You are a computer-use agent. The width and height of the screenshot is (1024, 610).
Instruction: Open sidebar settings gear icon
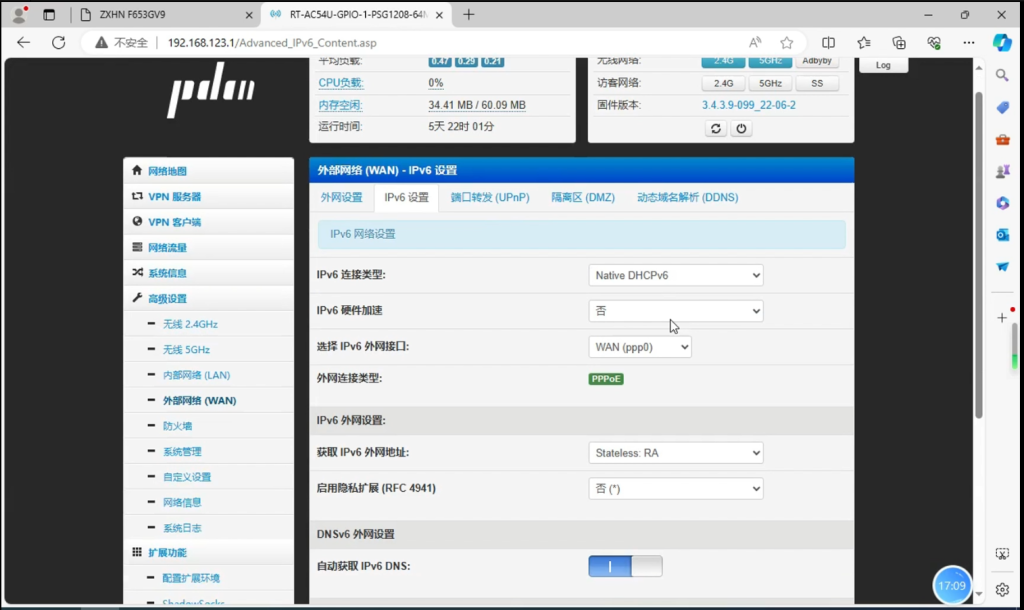click(x=1002, y=588)
